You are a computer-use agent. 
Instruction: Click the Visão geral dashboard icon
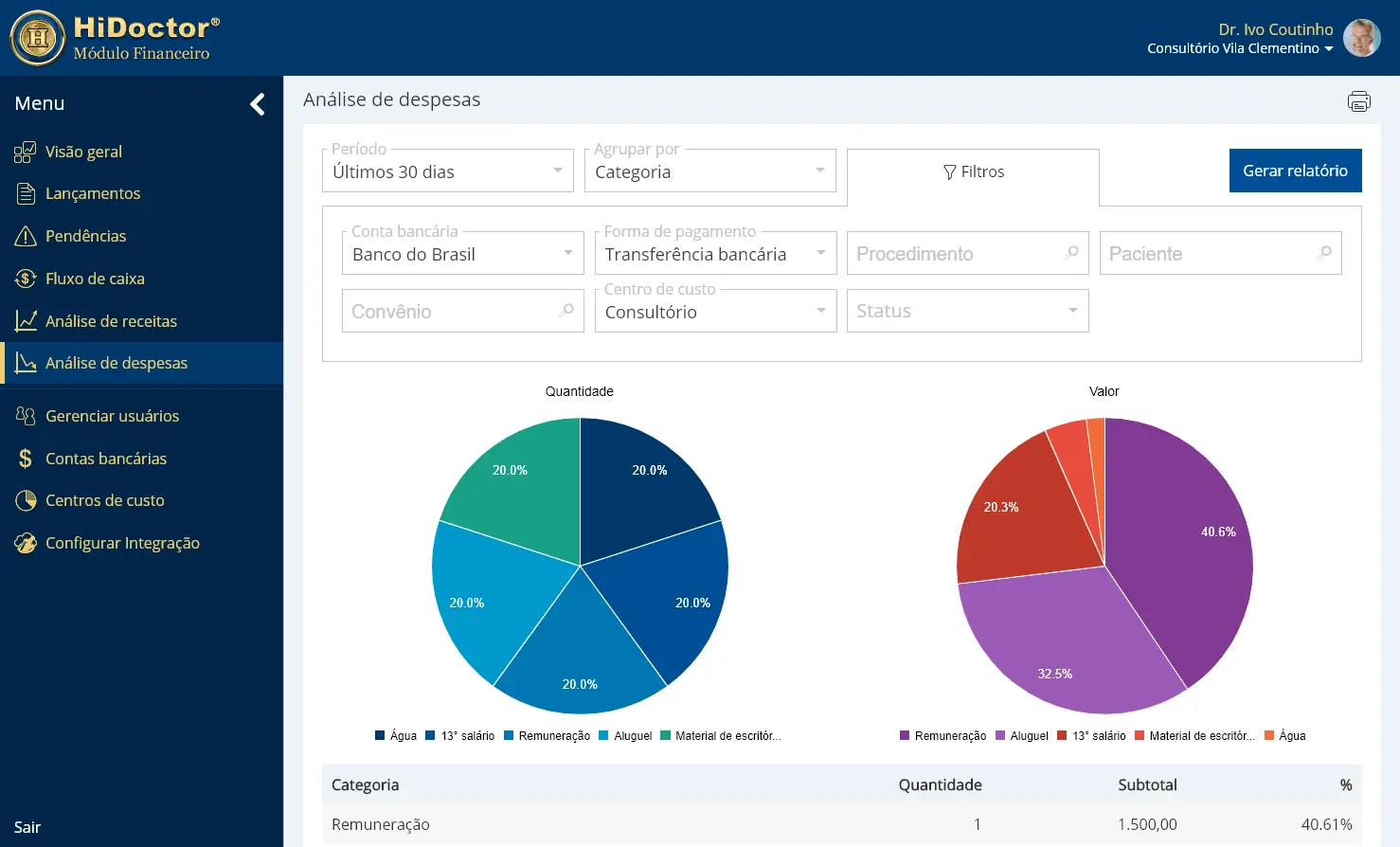(x=25, y=152)
